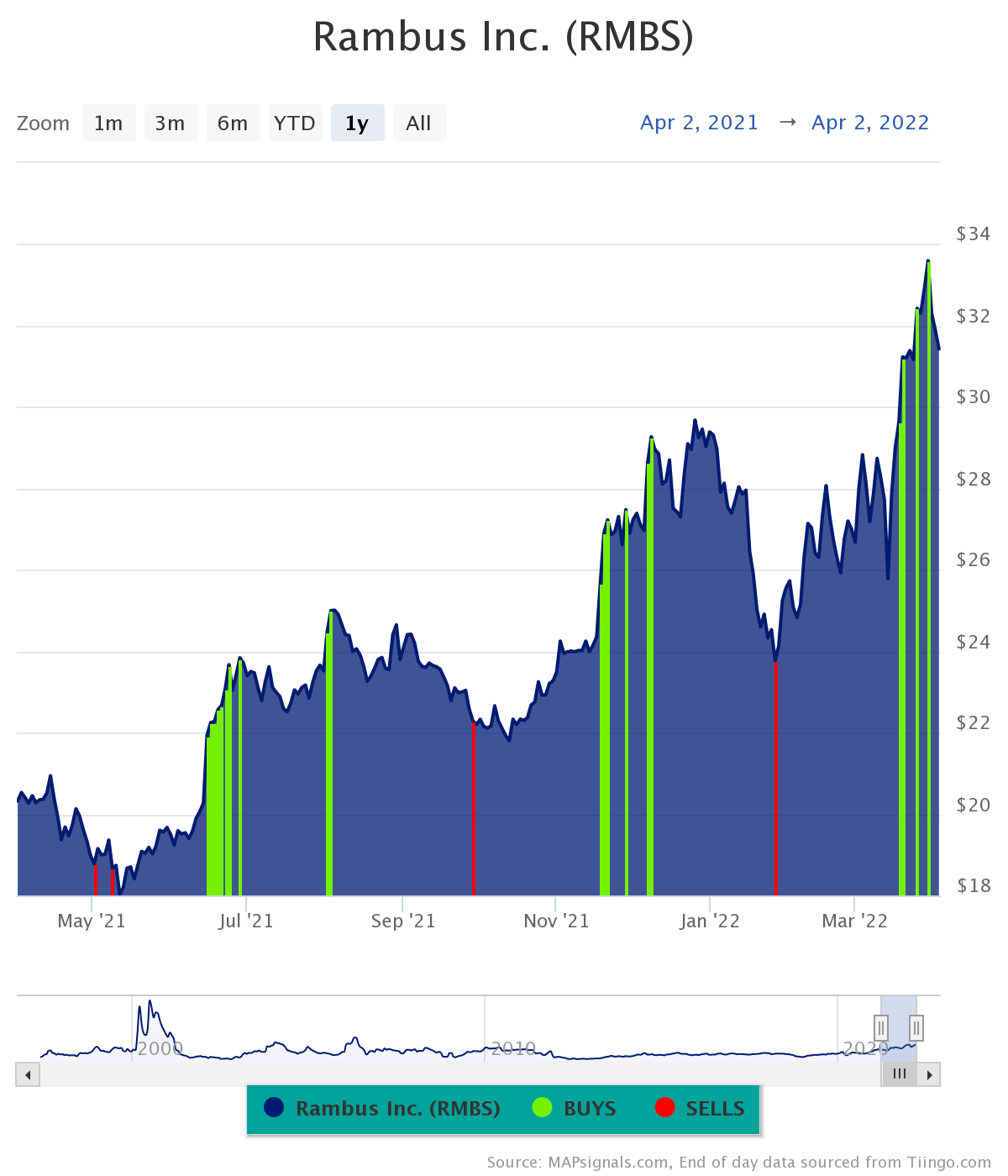
Task: Click the $18 y-axis label
Action: [974, 885]
